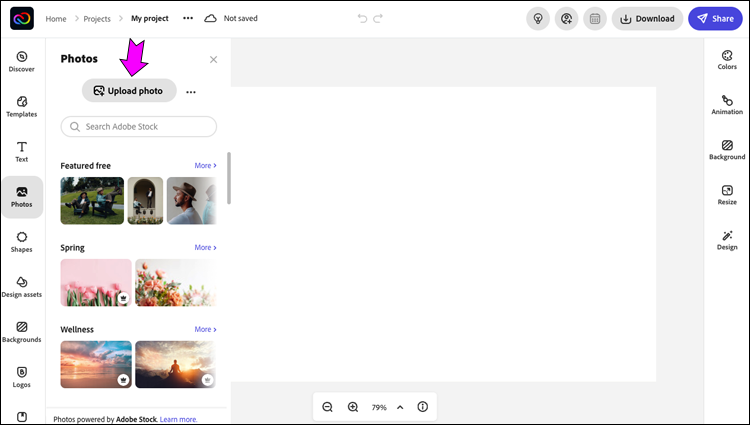Select the Text tool in sidebar

(22, 152)
